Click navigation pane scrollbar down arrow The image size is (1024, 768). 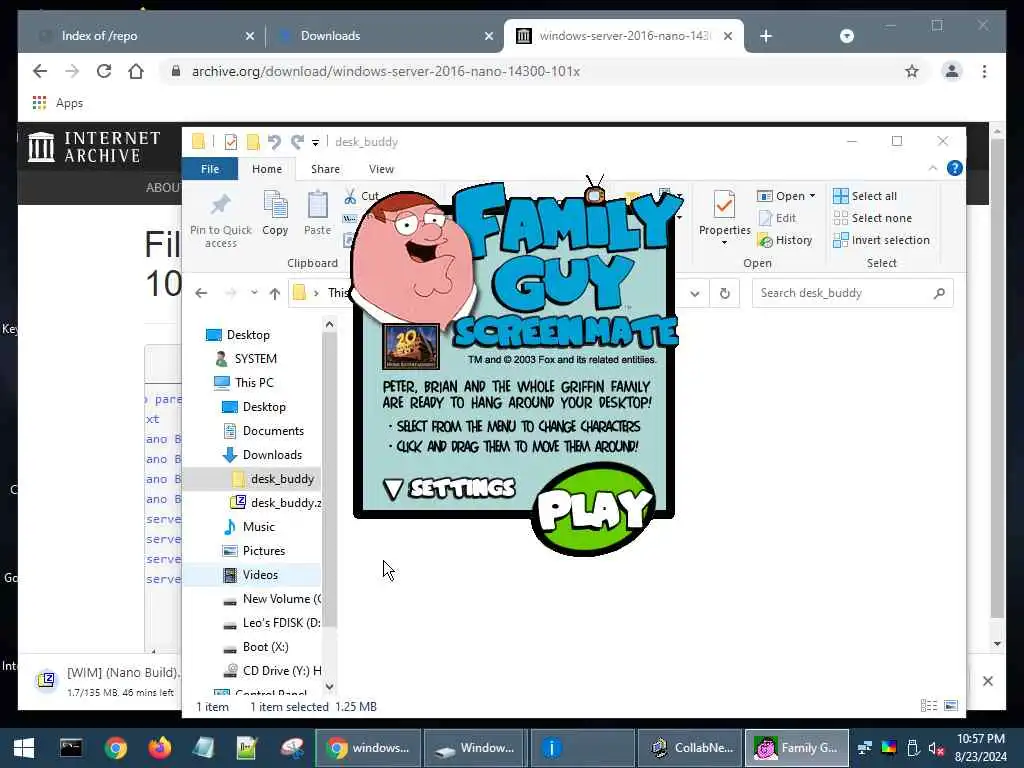(x=329, y=686)
